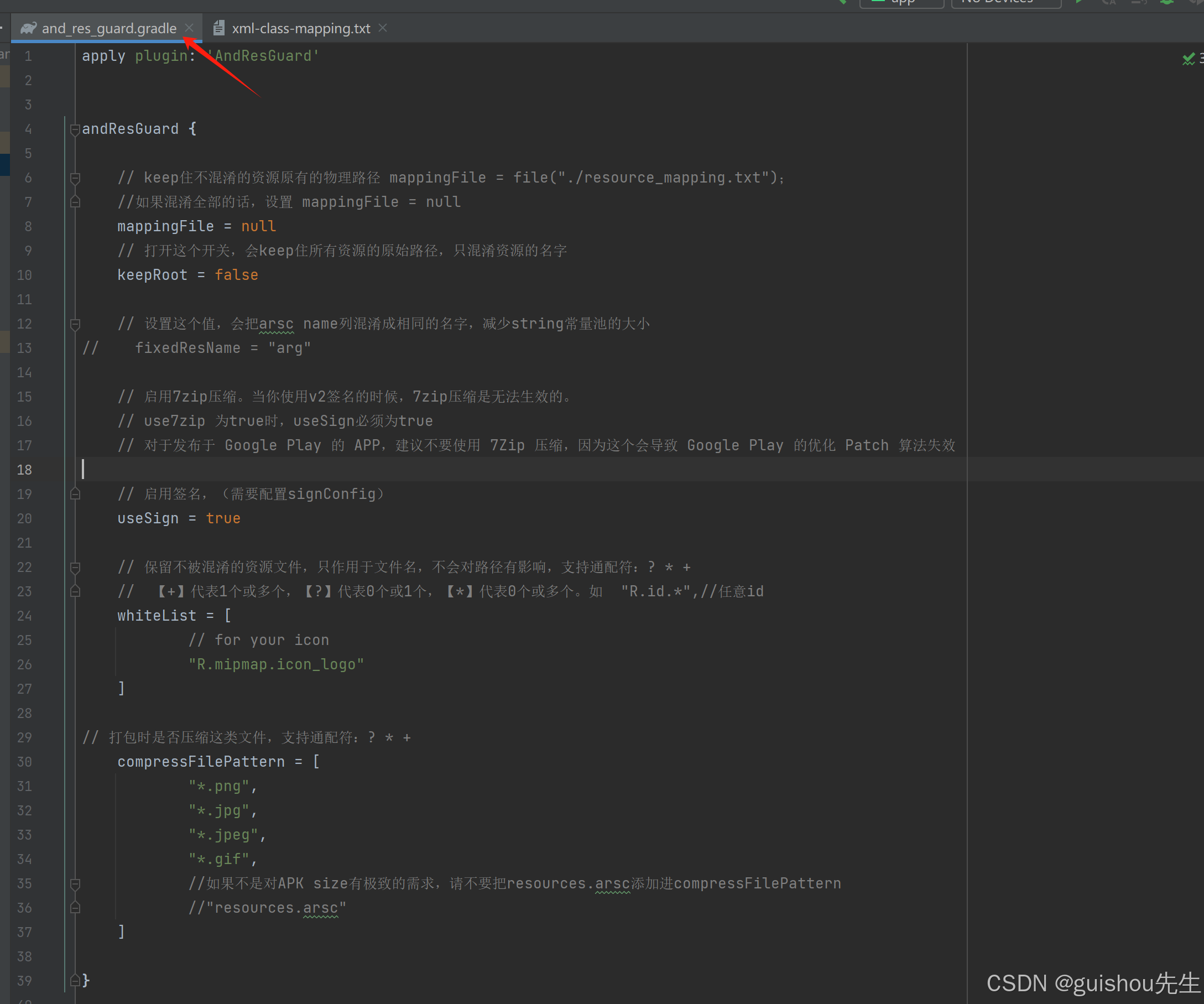Click line number 18 in the gutter
This screenshot has width=1204, height=1004.
pyautogui.click(x=25, y=470)
